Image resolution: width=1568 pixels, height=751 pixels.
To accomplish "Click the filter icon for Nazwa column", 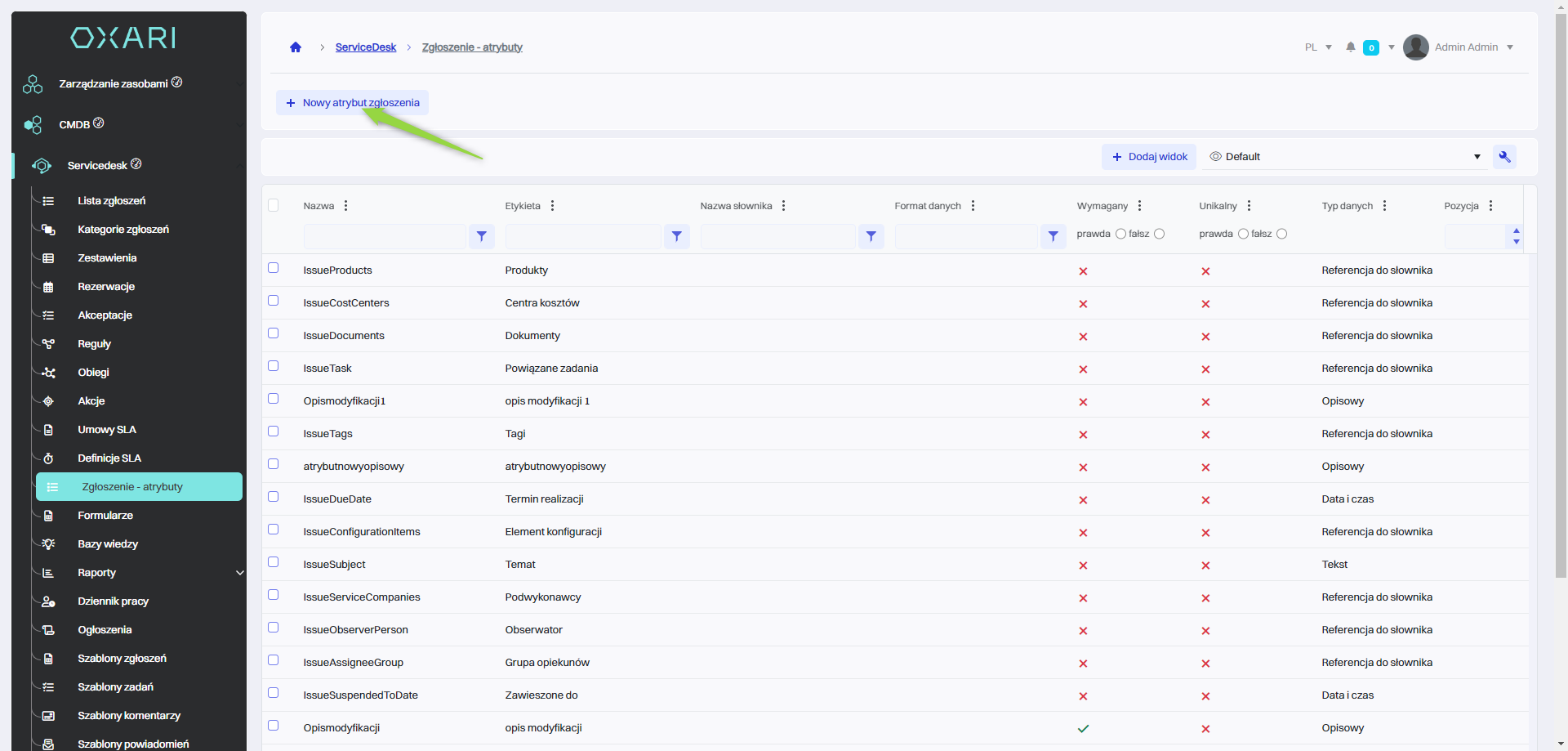I will pyautogui.click(x=482, y=236).
